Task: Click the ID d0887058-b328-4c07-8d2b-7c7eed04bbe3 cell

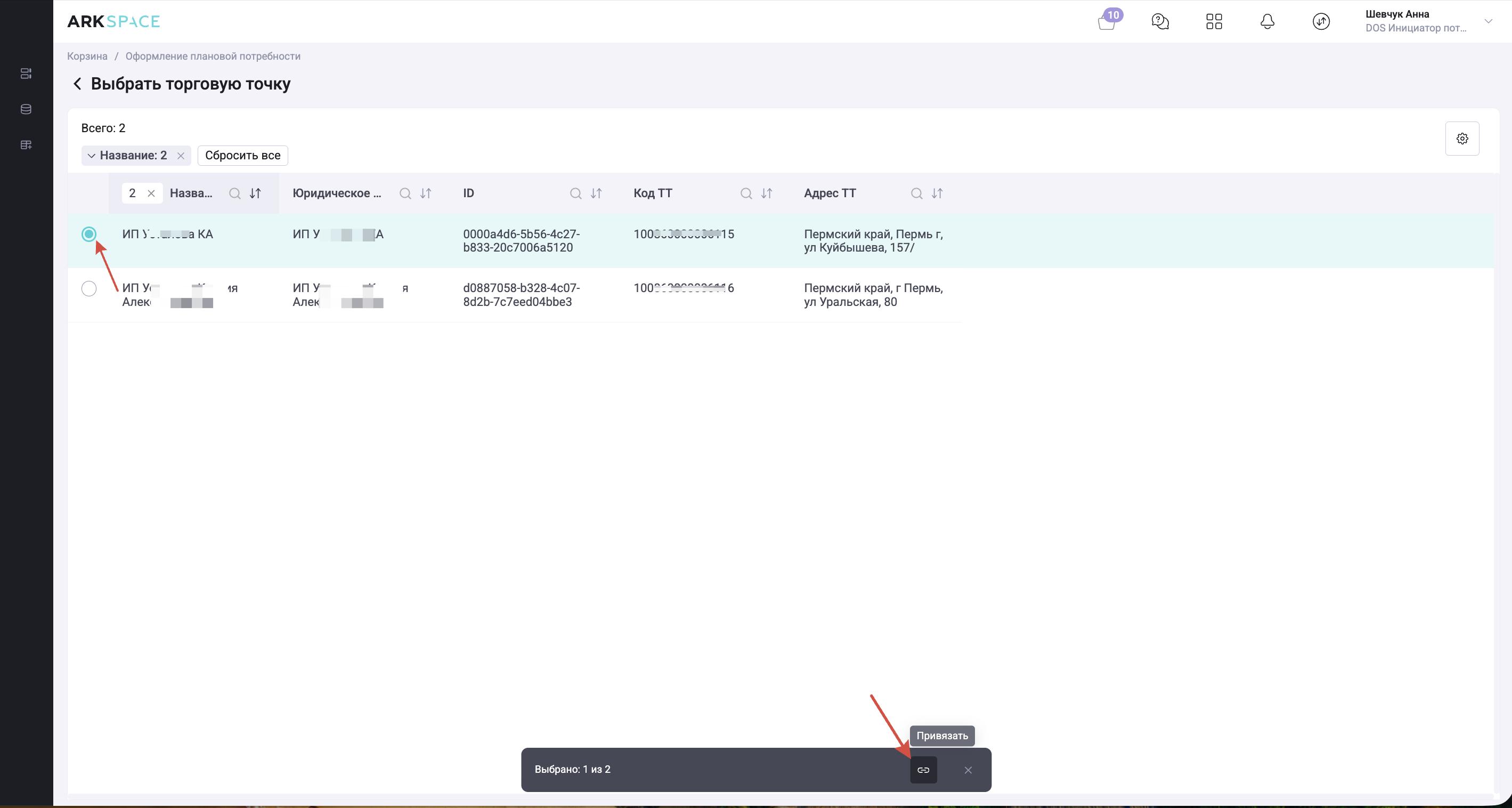Action: [521, 295]
